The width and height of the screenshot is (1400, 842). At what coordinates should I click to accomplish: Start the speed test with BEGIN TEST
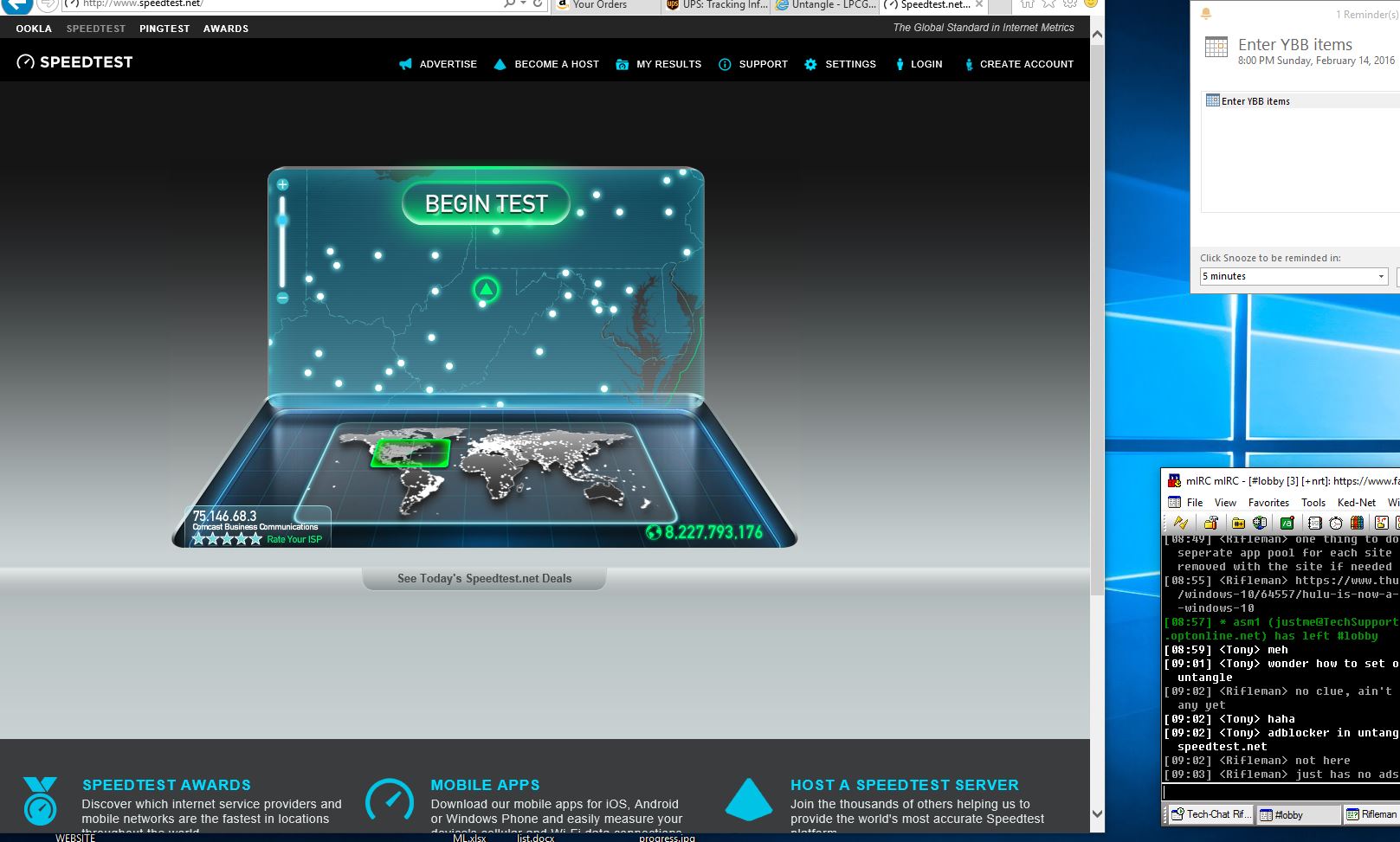(486, 203)
